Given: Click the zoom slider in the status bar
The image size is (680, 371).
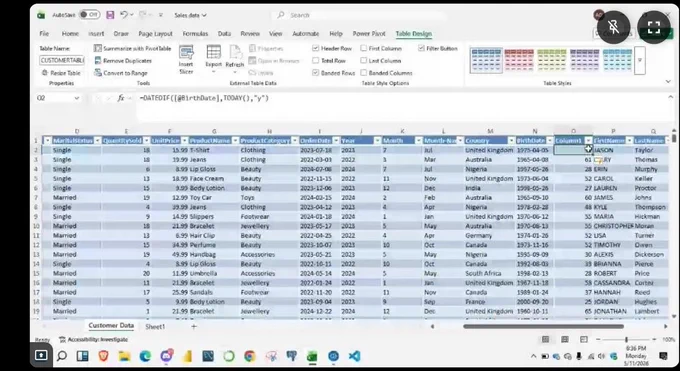Looking at the screenshot, I should click(x=626, y=339).
